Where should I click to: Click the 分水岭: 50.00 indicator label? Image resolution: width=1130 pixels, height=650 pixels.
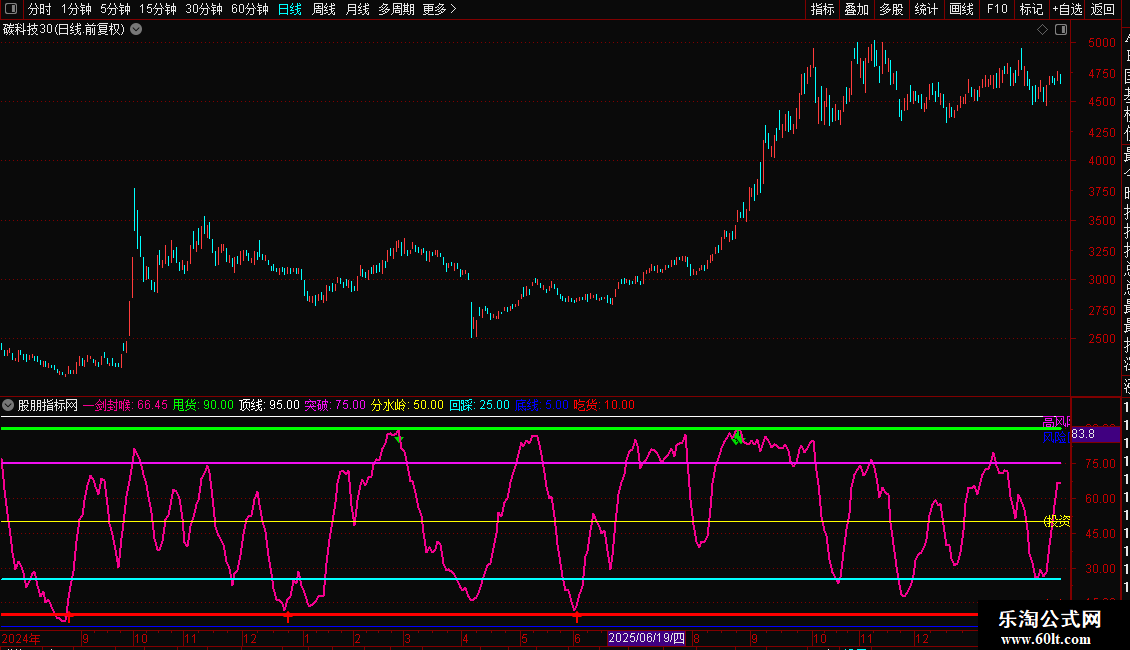(x=407, y=405)
